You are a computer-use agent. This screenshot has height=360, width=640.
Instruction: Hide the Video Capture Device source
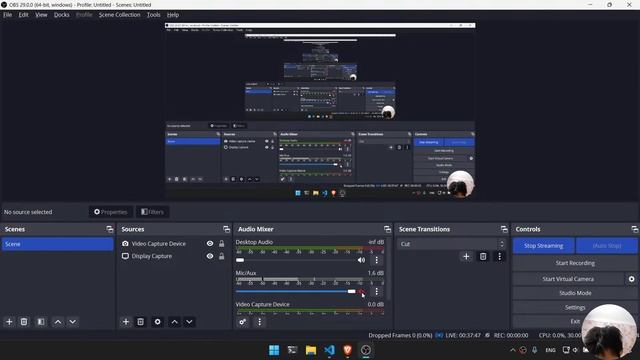click(x=210, y=244)
